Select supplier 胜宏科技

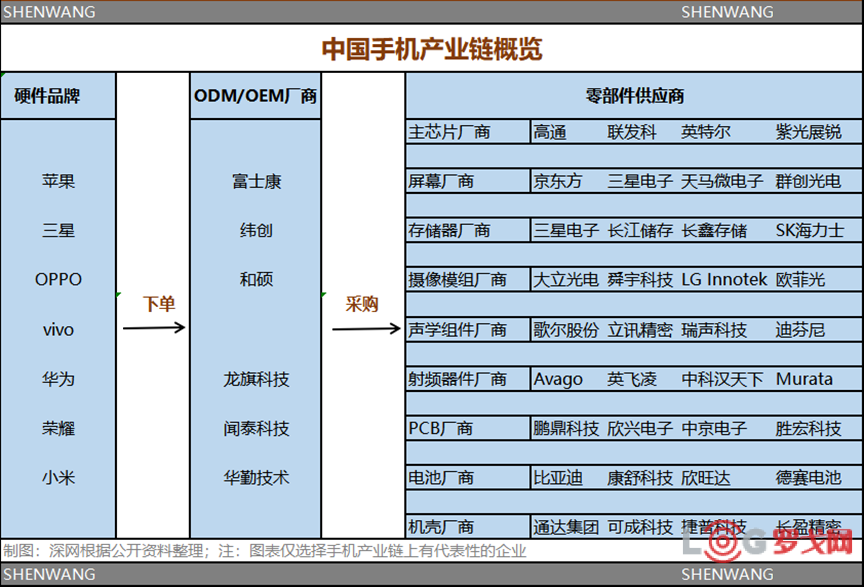[808, 428]
